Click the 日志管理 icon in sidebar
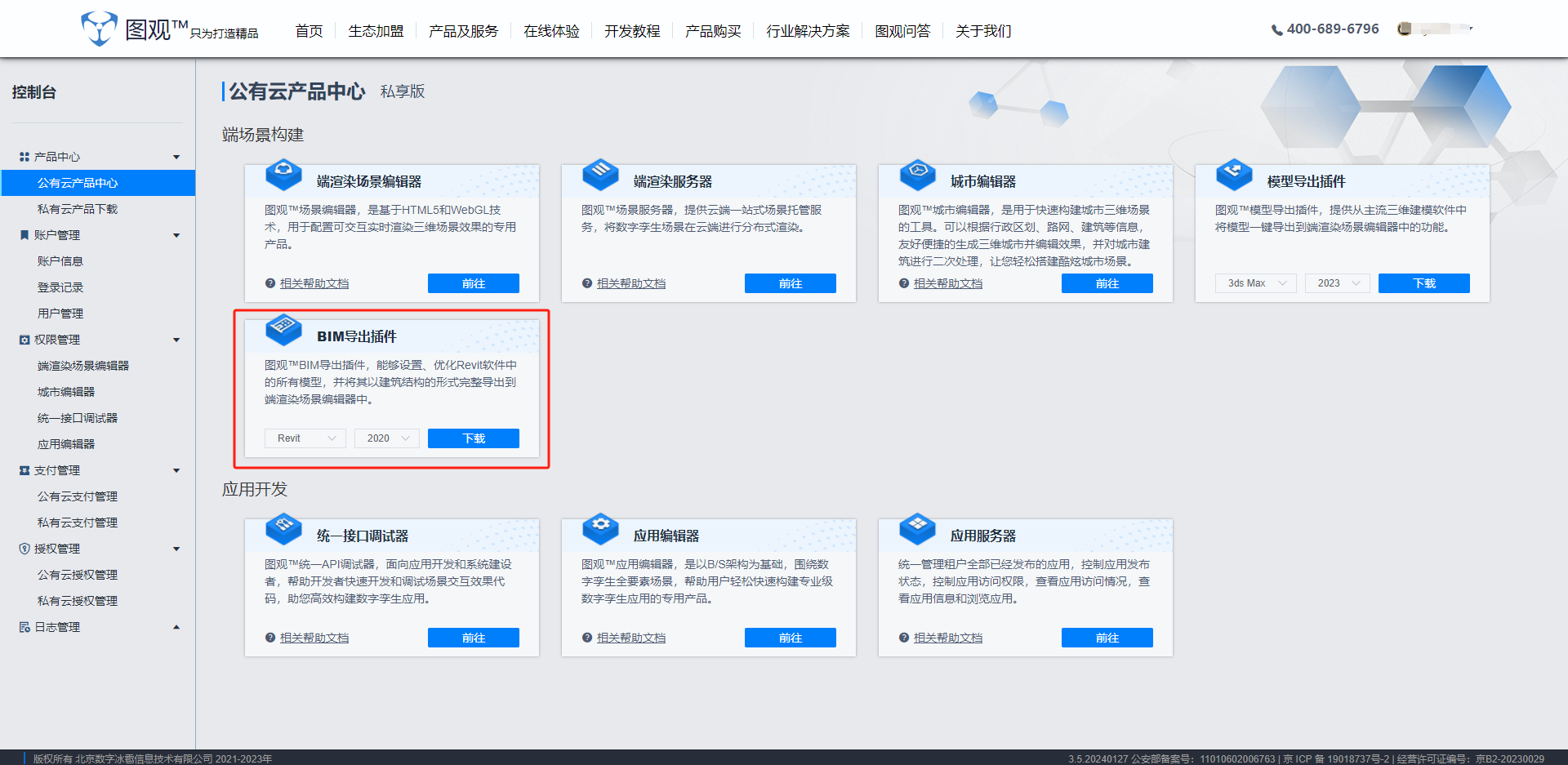Screen dimensions: 1568x765 (x=24, y=627)
